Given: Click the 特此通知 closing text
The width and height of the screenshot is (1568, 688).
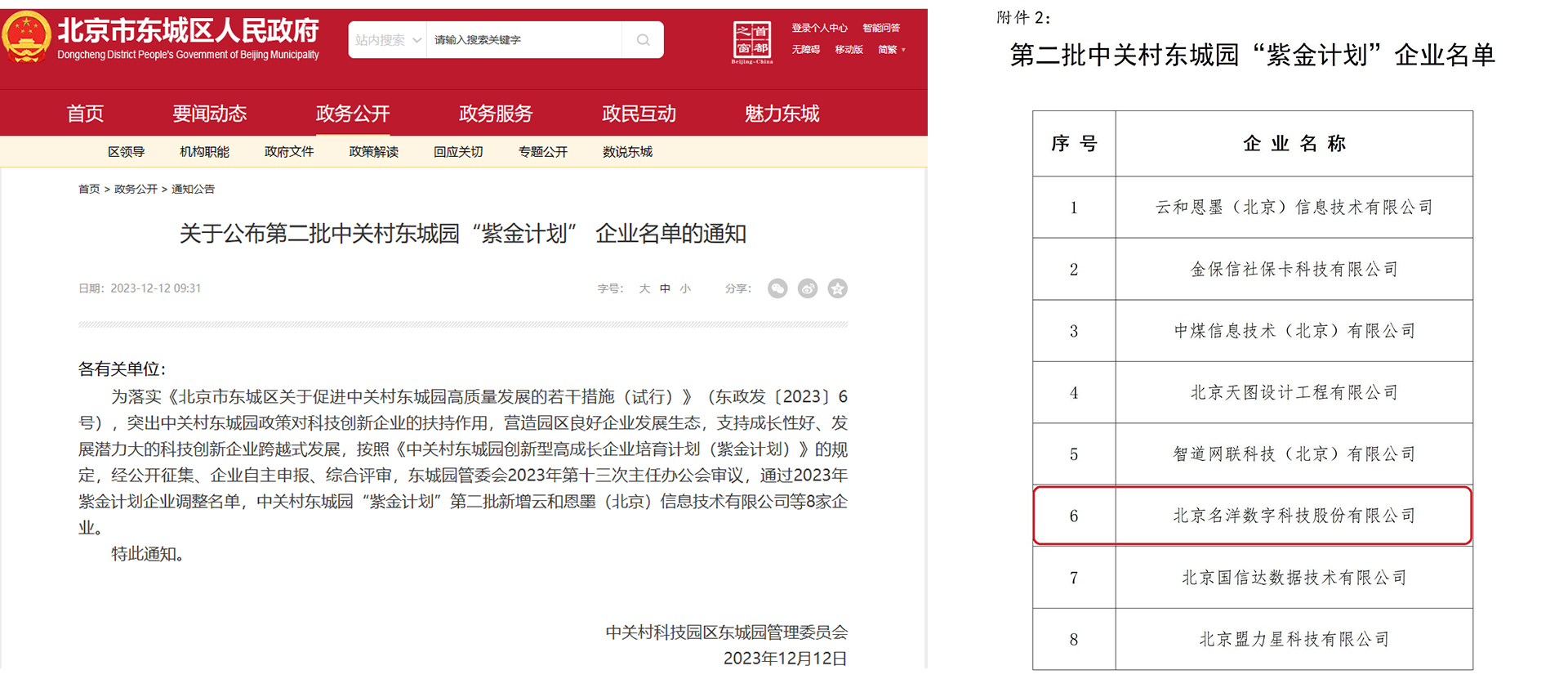Looking at the screenshot, I should tap(149, 554).
